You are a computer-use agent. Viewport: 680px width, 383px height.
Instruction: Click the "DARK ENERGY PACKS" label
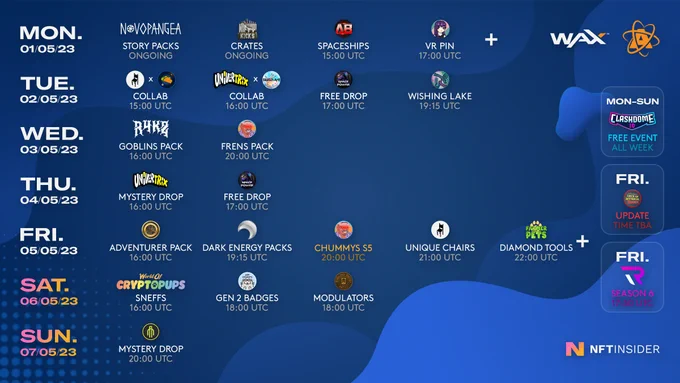247,247
